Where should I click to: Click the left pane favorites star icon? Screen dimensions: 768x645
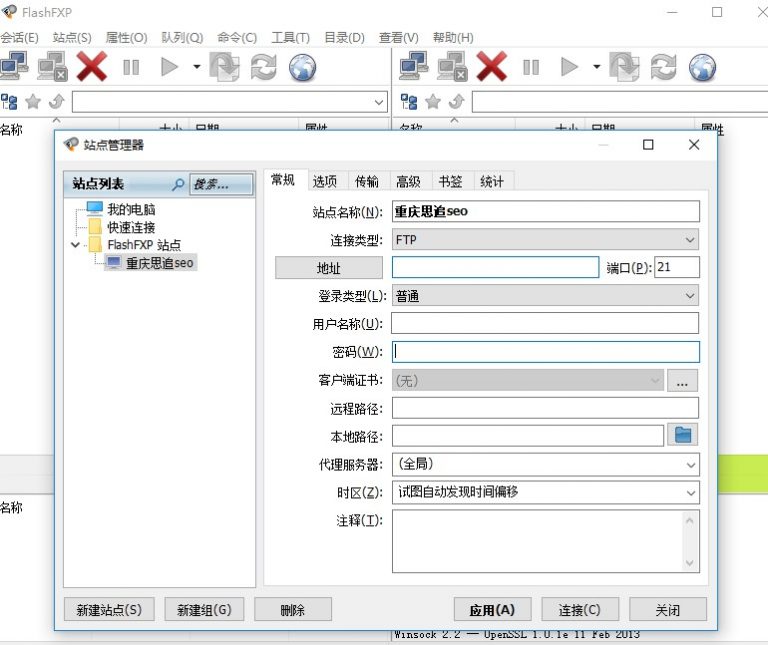tap(33, 101)
